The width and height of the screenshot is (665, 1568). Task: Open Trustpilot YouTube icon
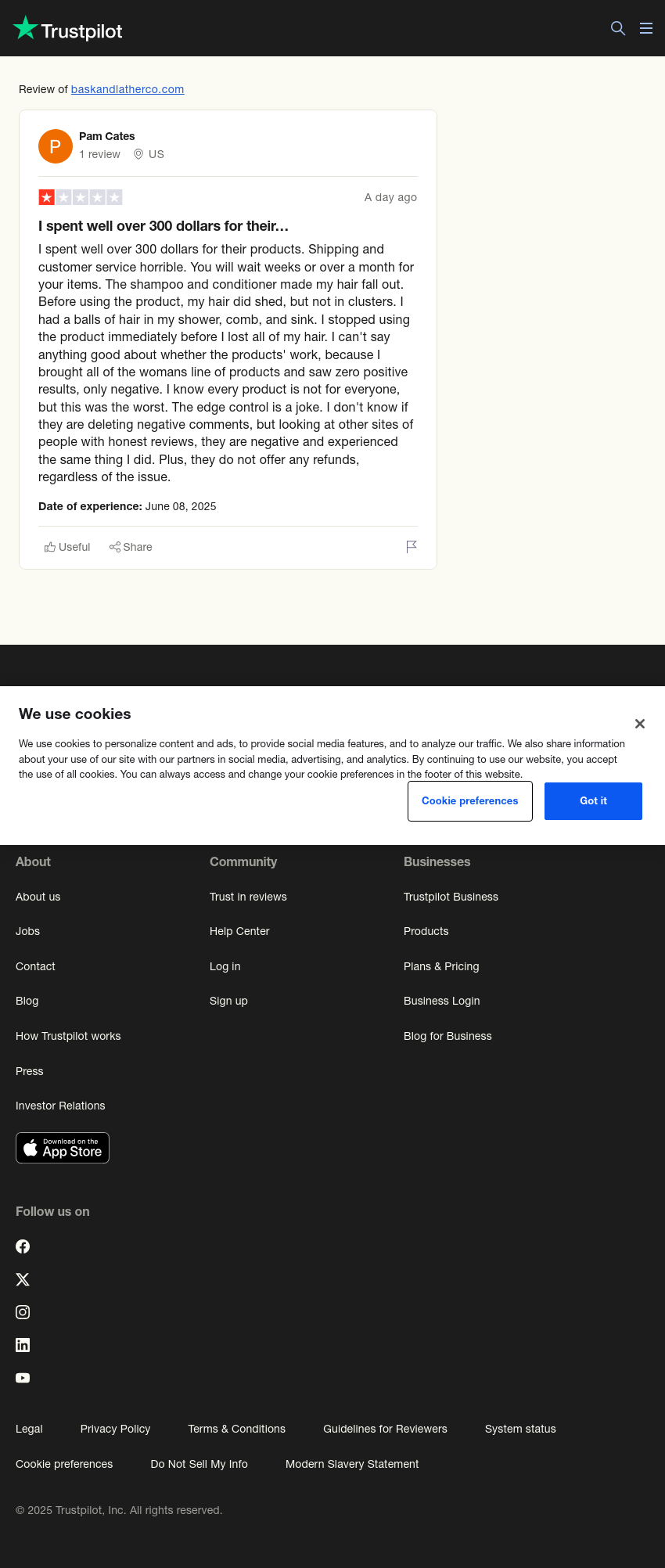[x=23, y=1378]
